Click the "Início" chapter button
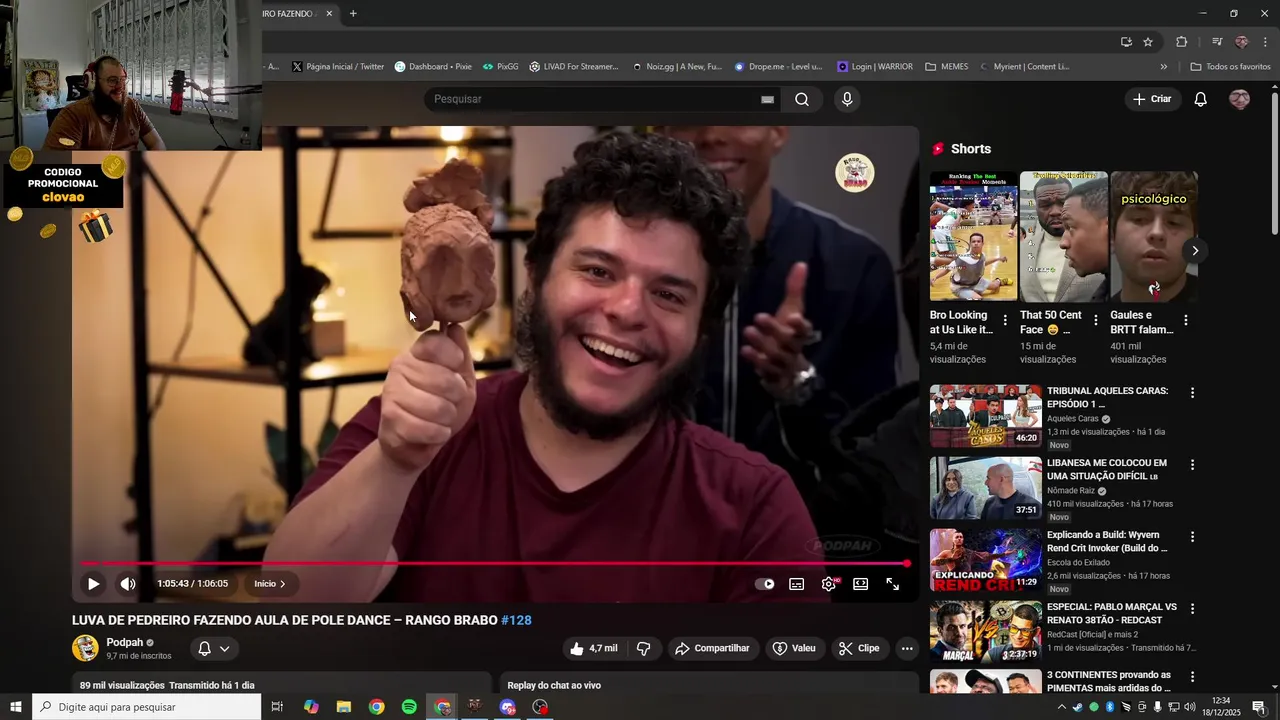This screenshot has height=720, width=1280. click(x=270, y=584)
